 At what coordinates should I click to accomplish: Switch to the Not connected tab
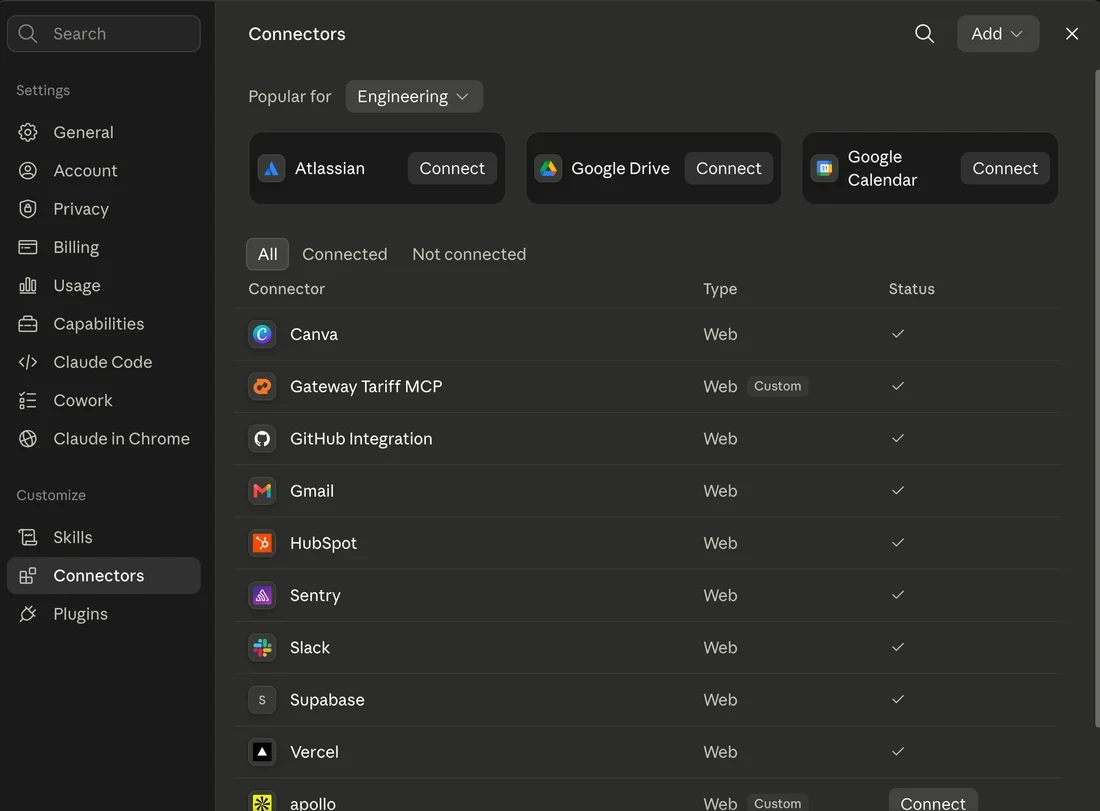click(x=469, y=254)
